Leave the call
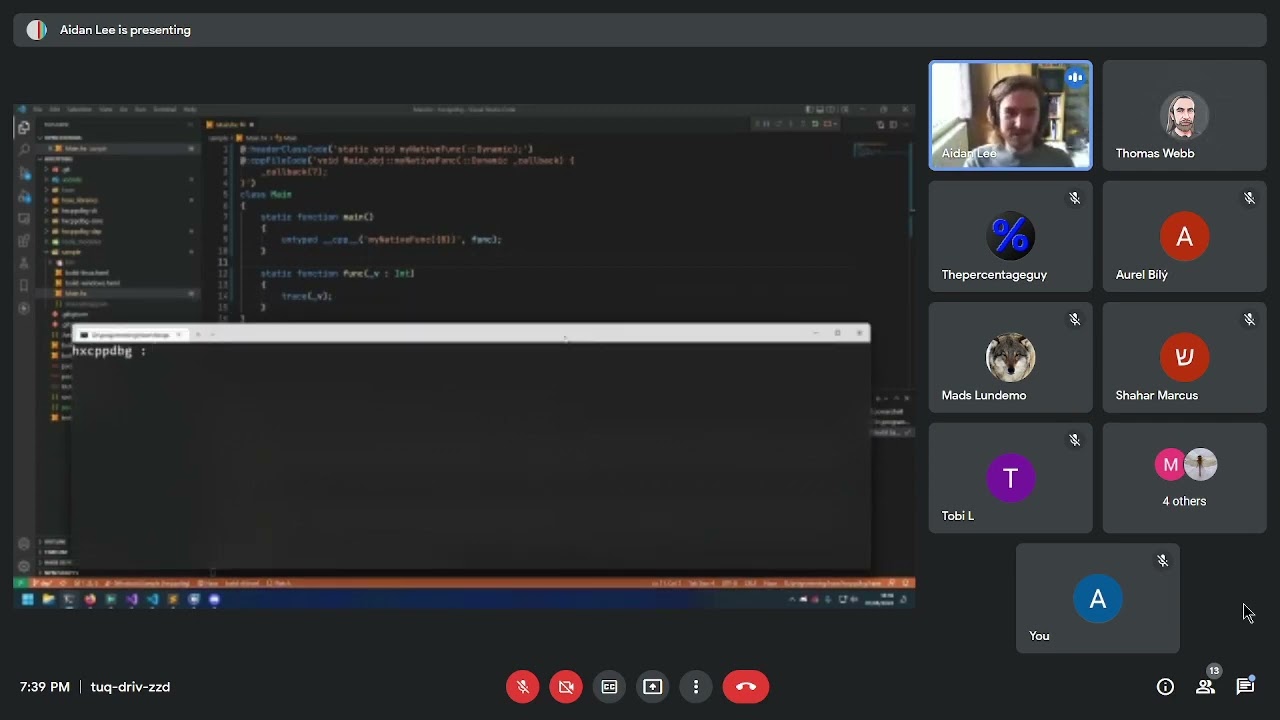Viewport: 1280px width, 720px height. tap(746, 687)
